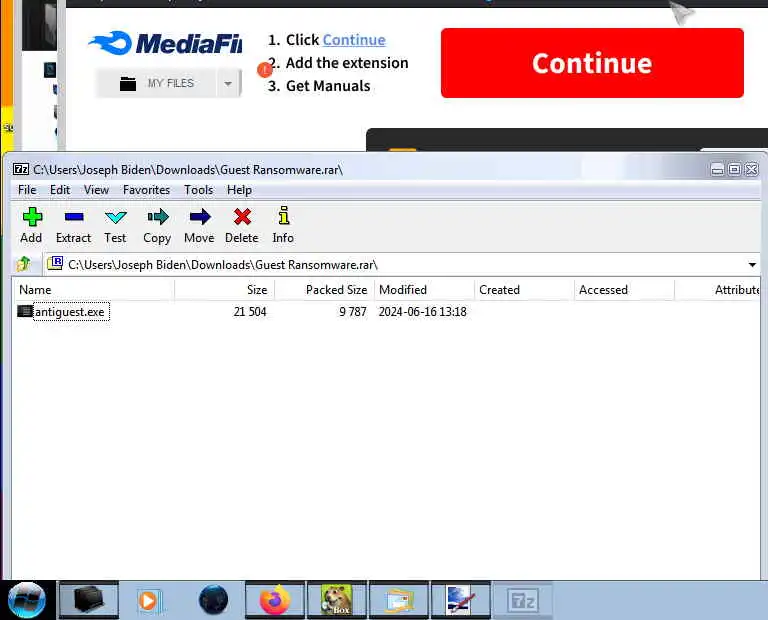This screenshot has width=768, height=620.
Task: Open the Box dog taskbar icon
Action: click(x=336, y=600)
